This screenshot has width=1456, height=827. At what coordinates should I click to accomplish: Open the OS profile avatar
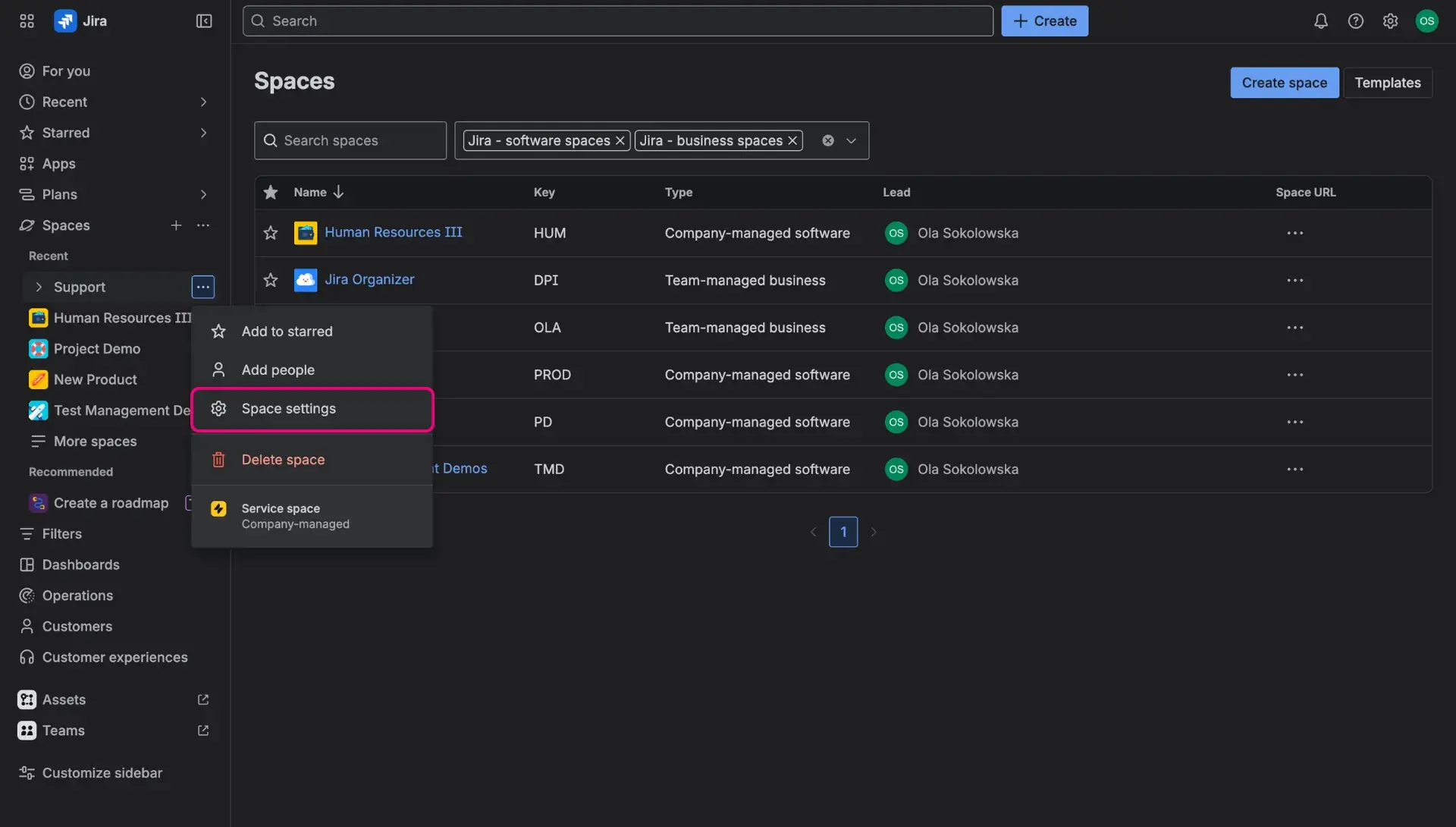tap(1427, 20)
